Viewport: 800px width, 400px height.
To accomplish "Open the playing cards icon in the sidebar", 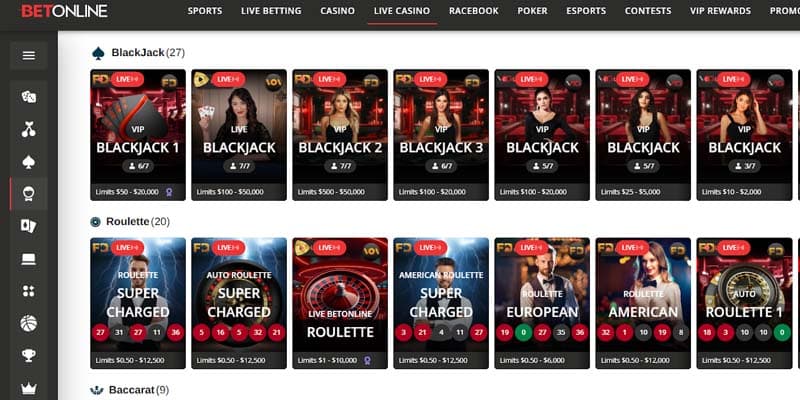I will pyautogui.click(x=29, y=226).
